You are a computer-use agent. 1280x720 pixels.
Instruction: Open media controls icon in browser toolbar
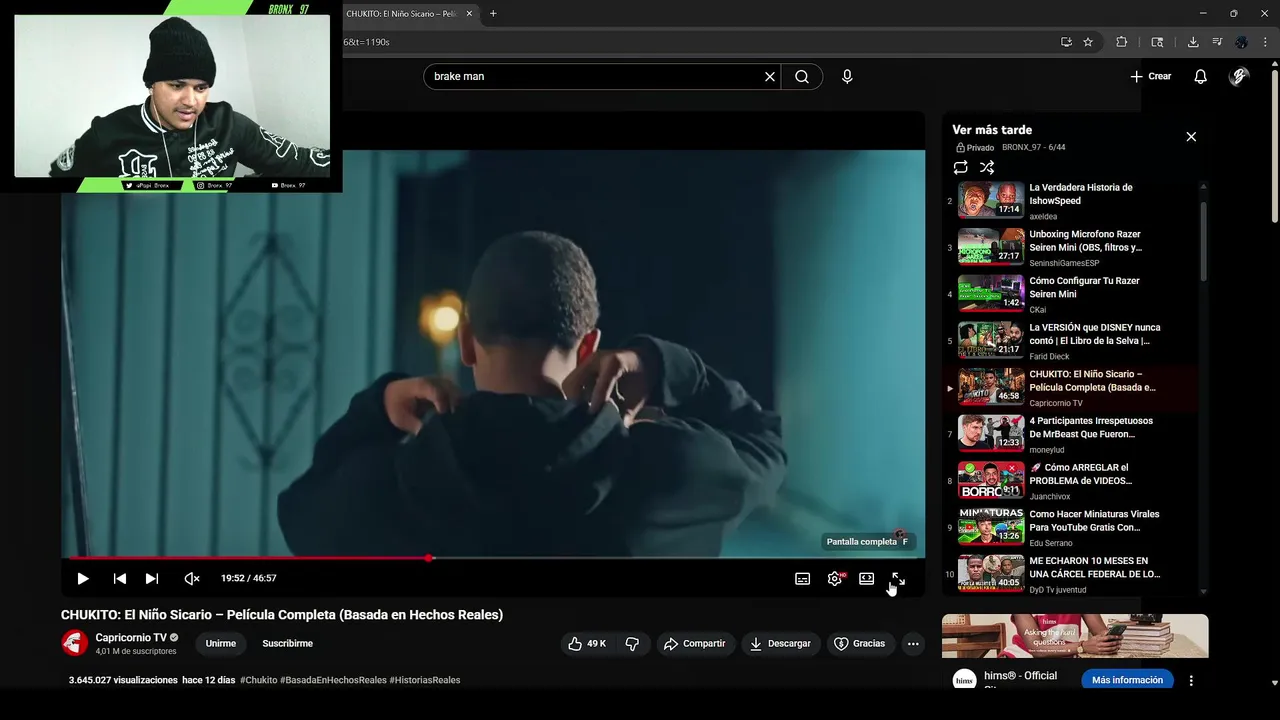click(x=1217, y=42)
